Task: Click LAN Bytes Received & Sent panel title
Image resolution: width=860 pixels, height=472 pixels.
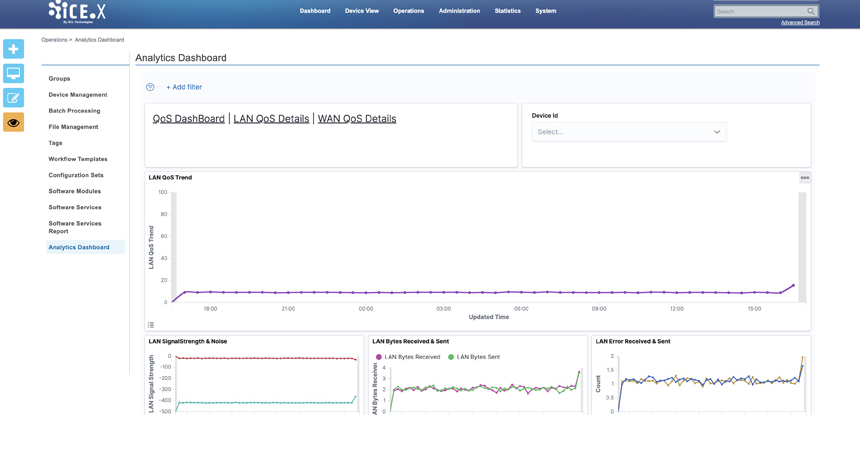Action: pos(410,342)
